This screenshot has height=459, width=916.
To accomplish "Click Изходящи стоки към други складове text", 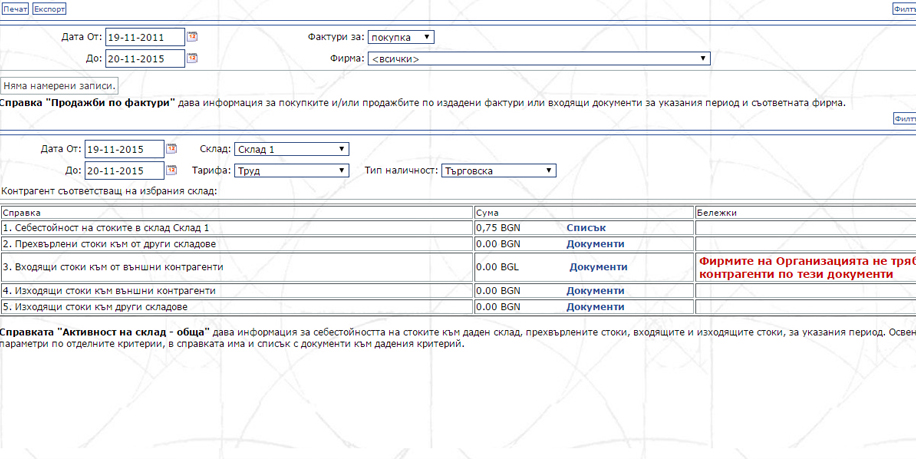I will [x=95, y=307].
